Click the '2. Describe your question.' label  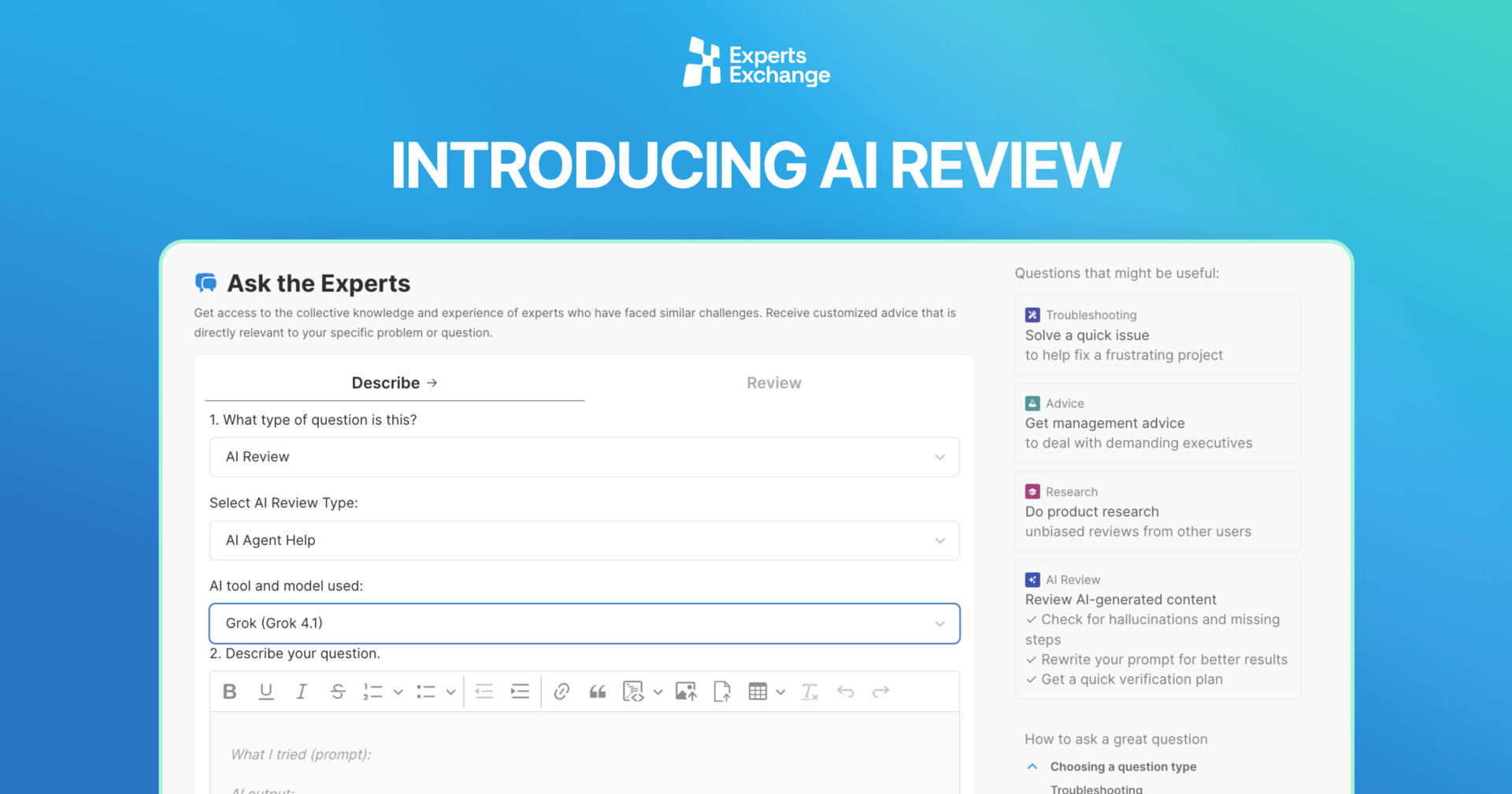point(295,654)
